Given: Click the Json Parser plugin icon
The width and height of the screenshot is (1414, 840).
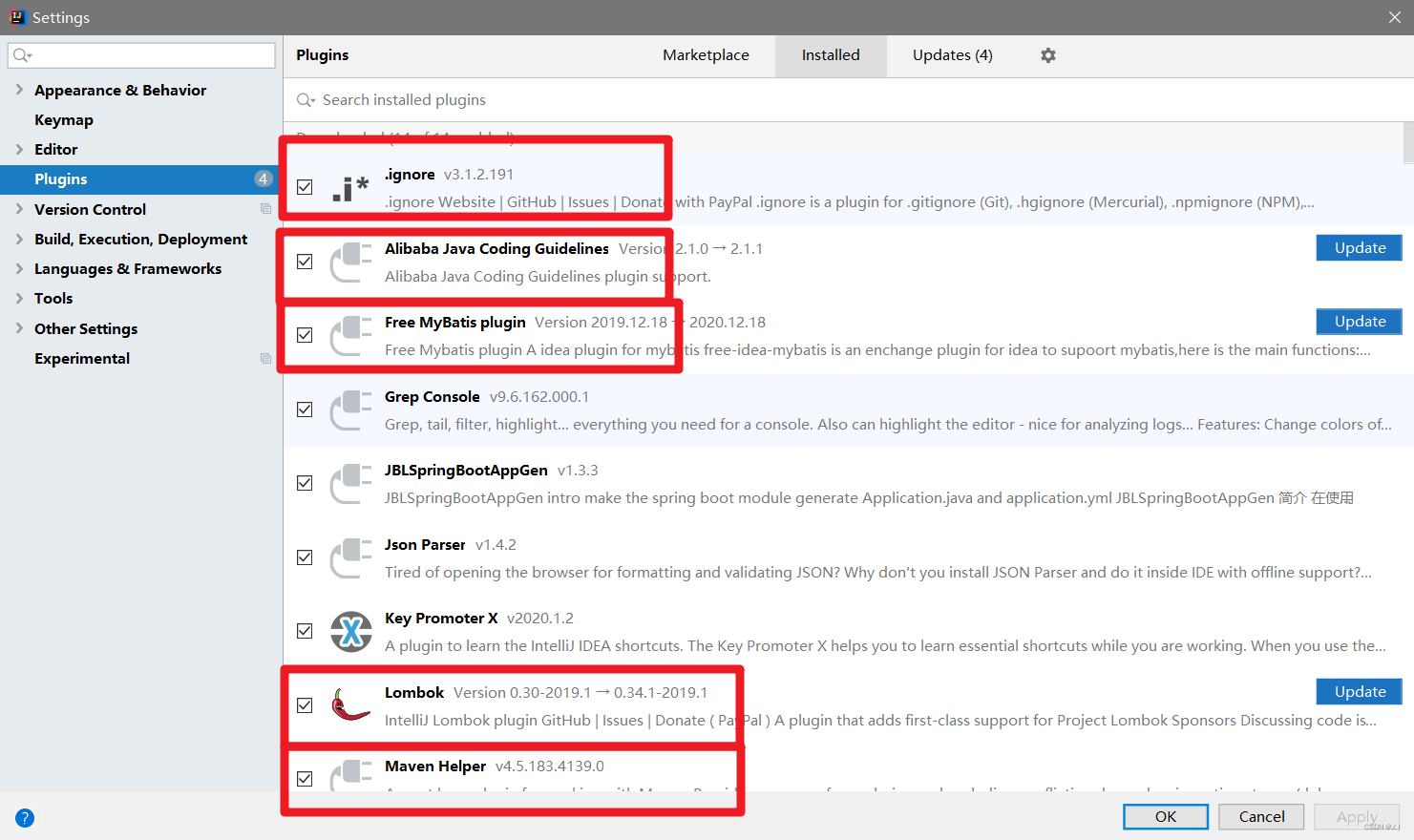Looking at the screenshot, I should click(x=350, y=557).
